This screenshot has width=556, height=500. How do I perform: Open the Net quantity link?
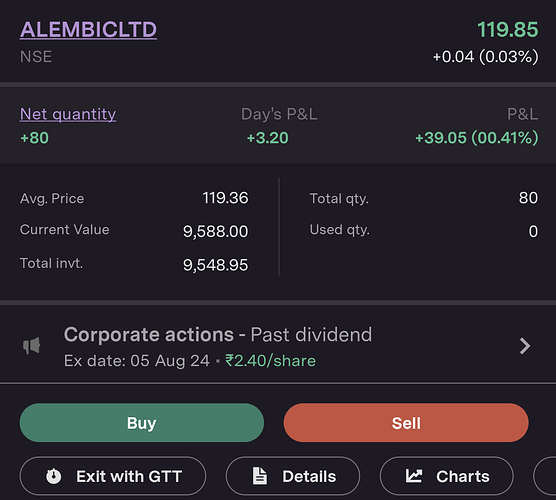68,114
